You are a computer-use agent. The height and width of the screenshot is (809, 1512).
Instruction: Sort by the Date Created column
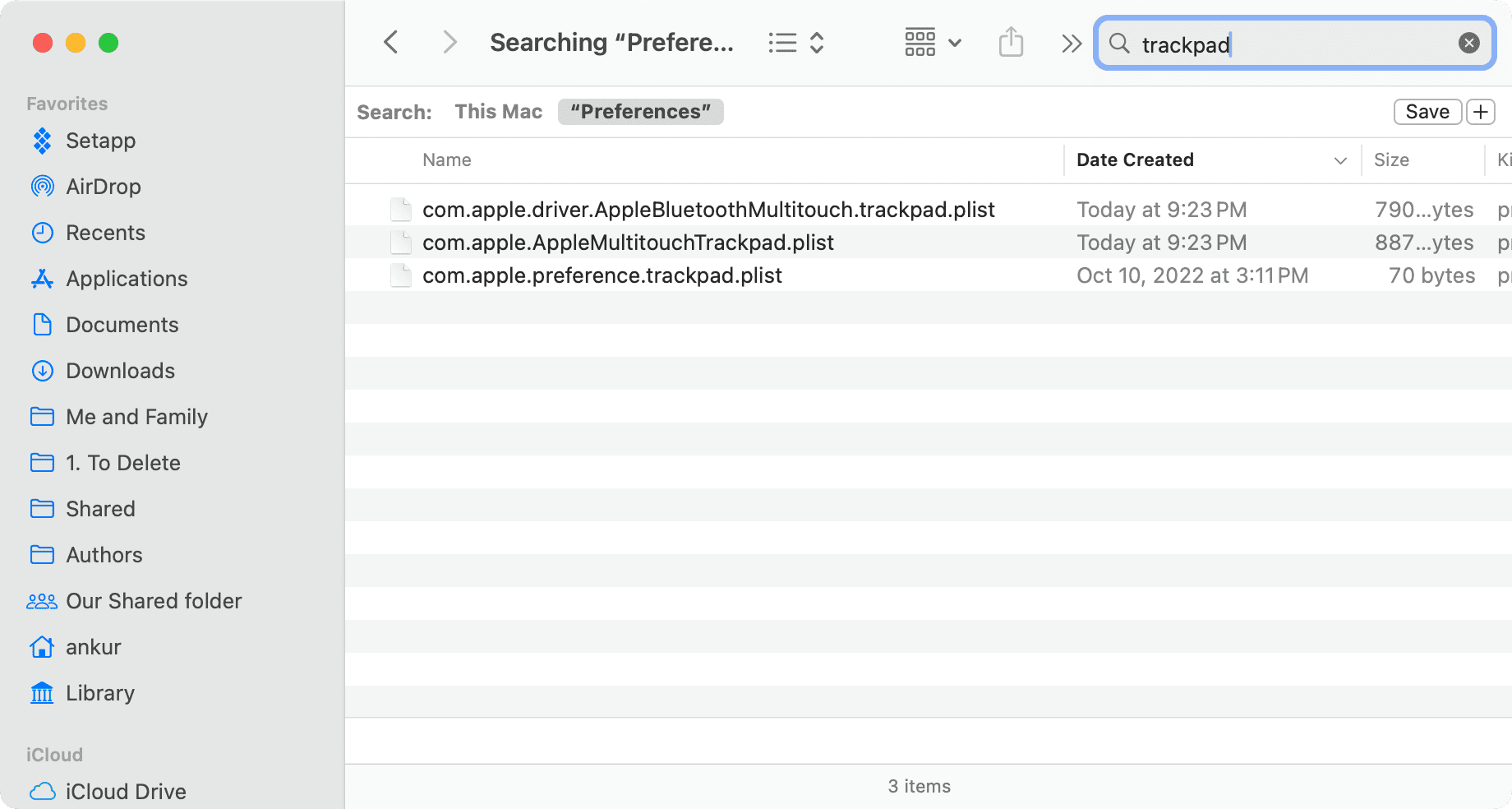coord(1135,160)
